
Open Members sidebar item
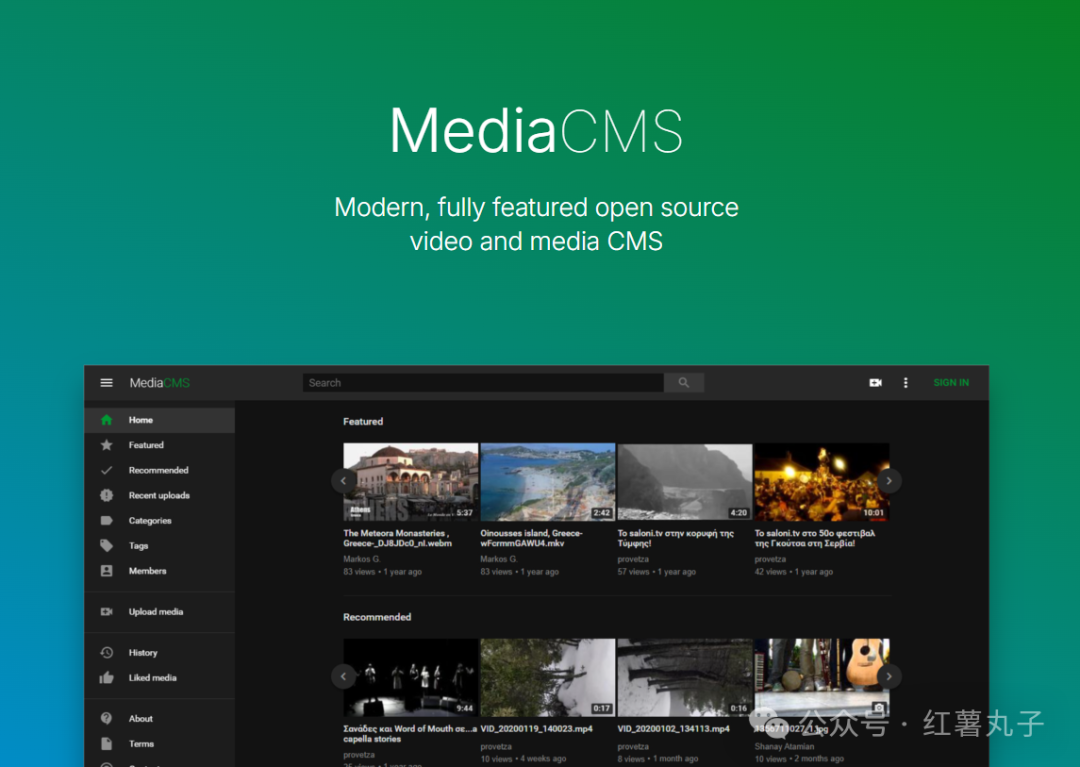coord(160,571)
